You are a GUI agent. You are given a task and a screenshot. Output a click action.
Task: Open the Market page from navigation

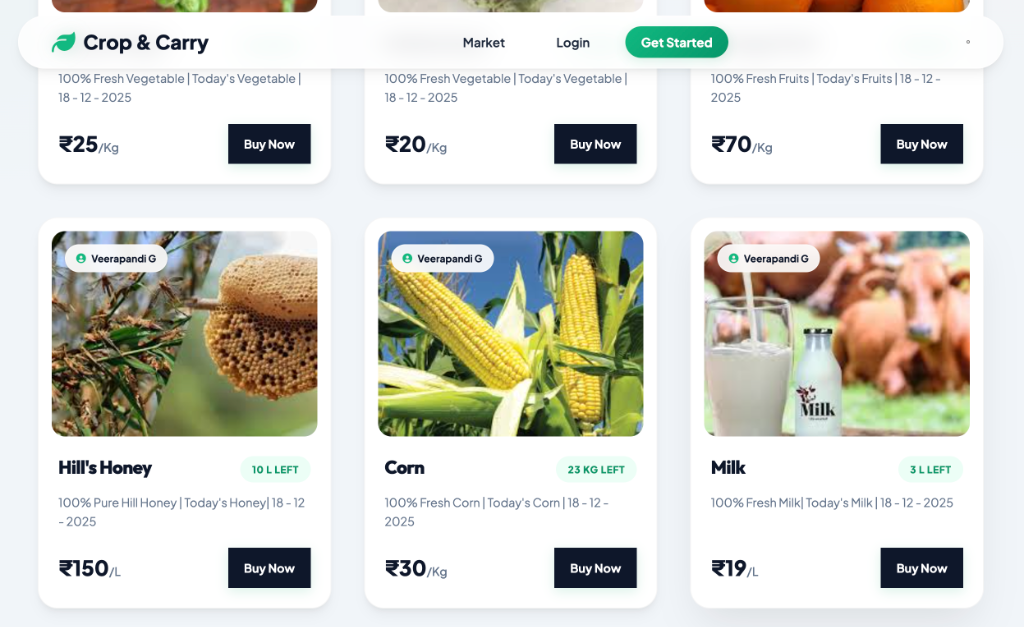pyautogui.click(x=483, y=43)
